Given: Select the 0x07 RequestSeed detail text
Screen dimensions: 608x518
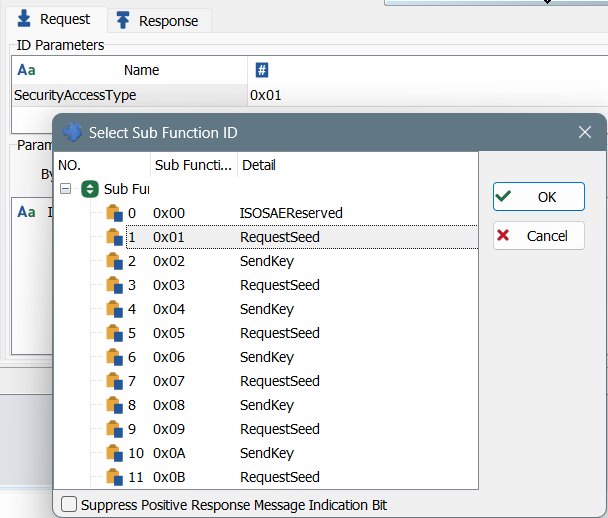Looking at the screenshot, I should point(280,382).
